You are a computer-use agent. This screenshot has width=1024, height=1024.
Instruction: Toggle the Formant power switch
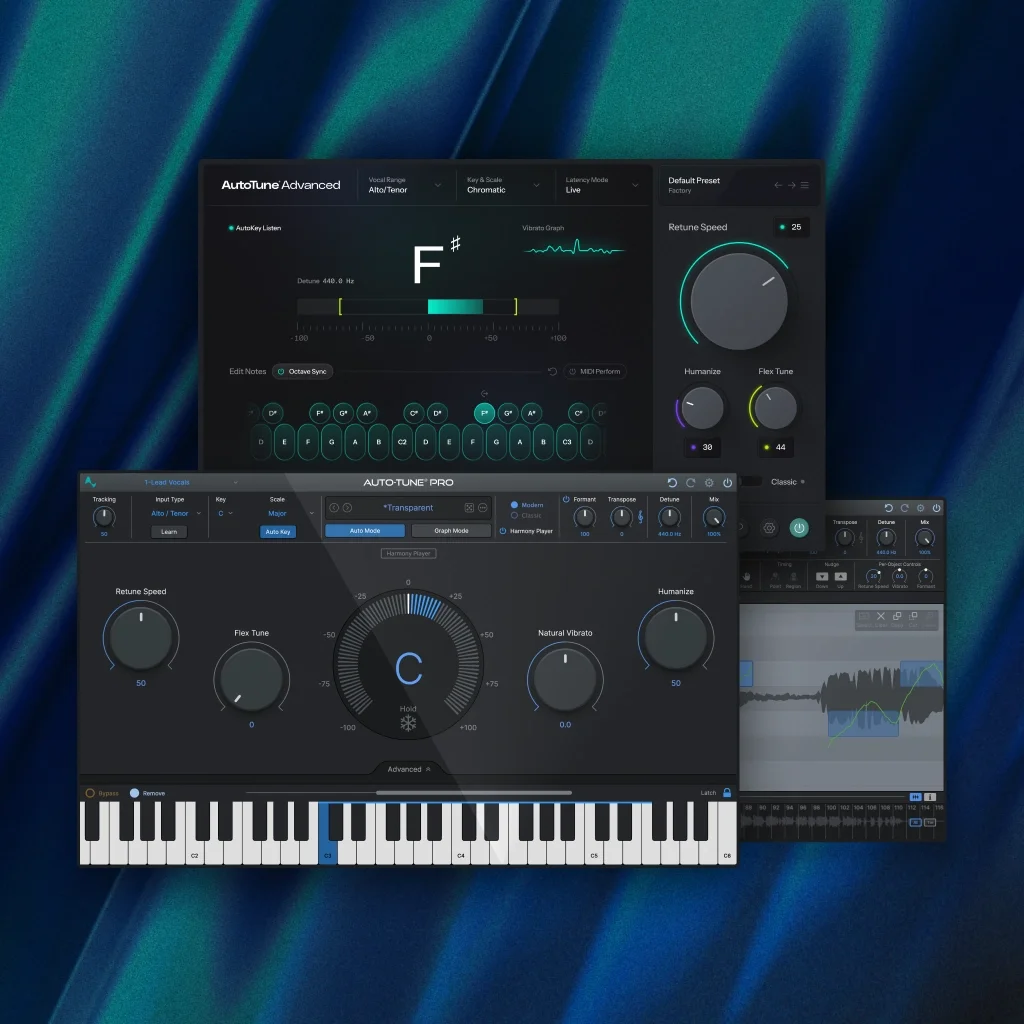point(566,499)
